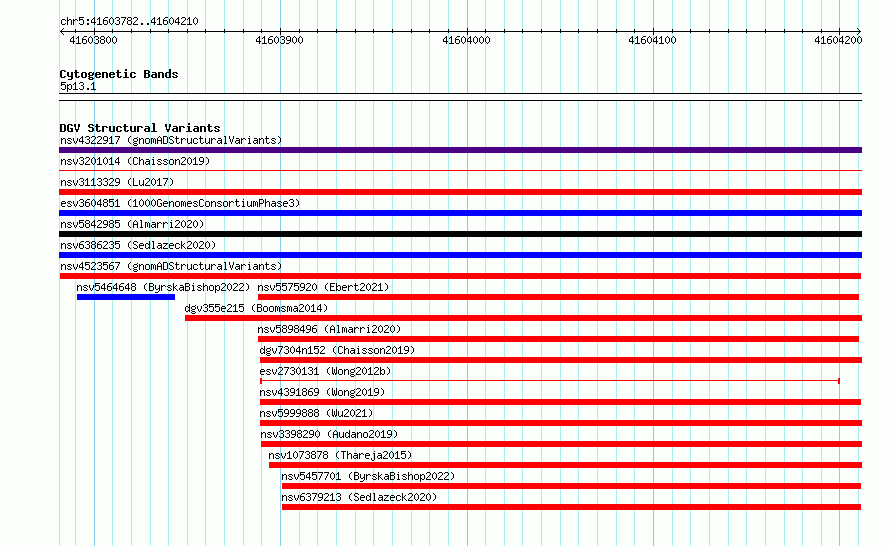Click ruler position 41603800

tap(94, 40)
